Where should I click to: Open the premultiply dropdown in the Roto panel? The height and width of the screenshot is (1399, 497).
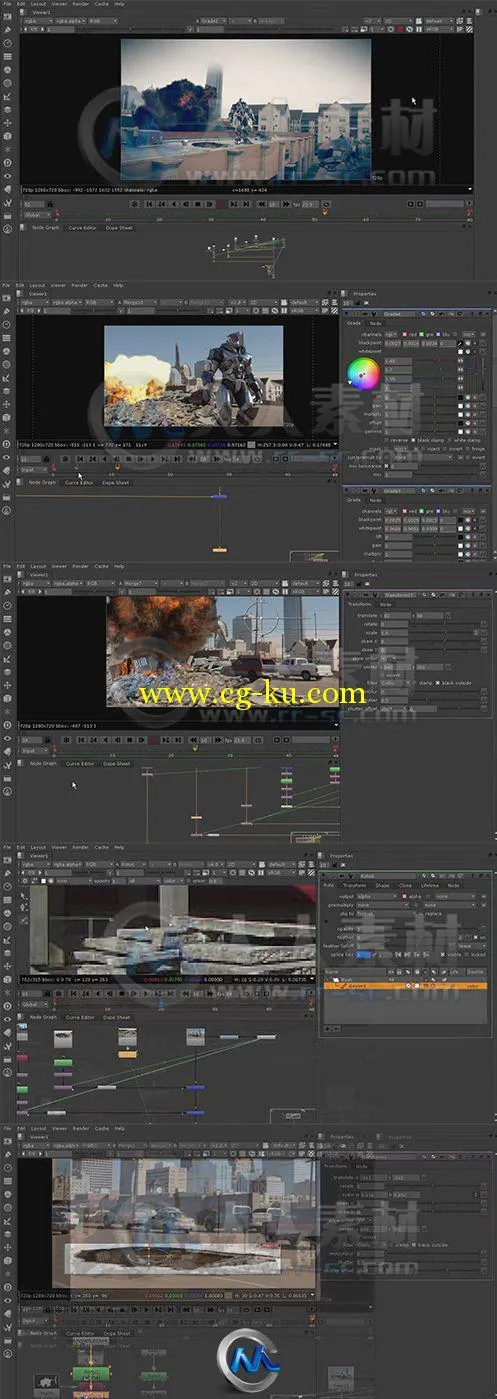tap(383, 906)
